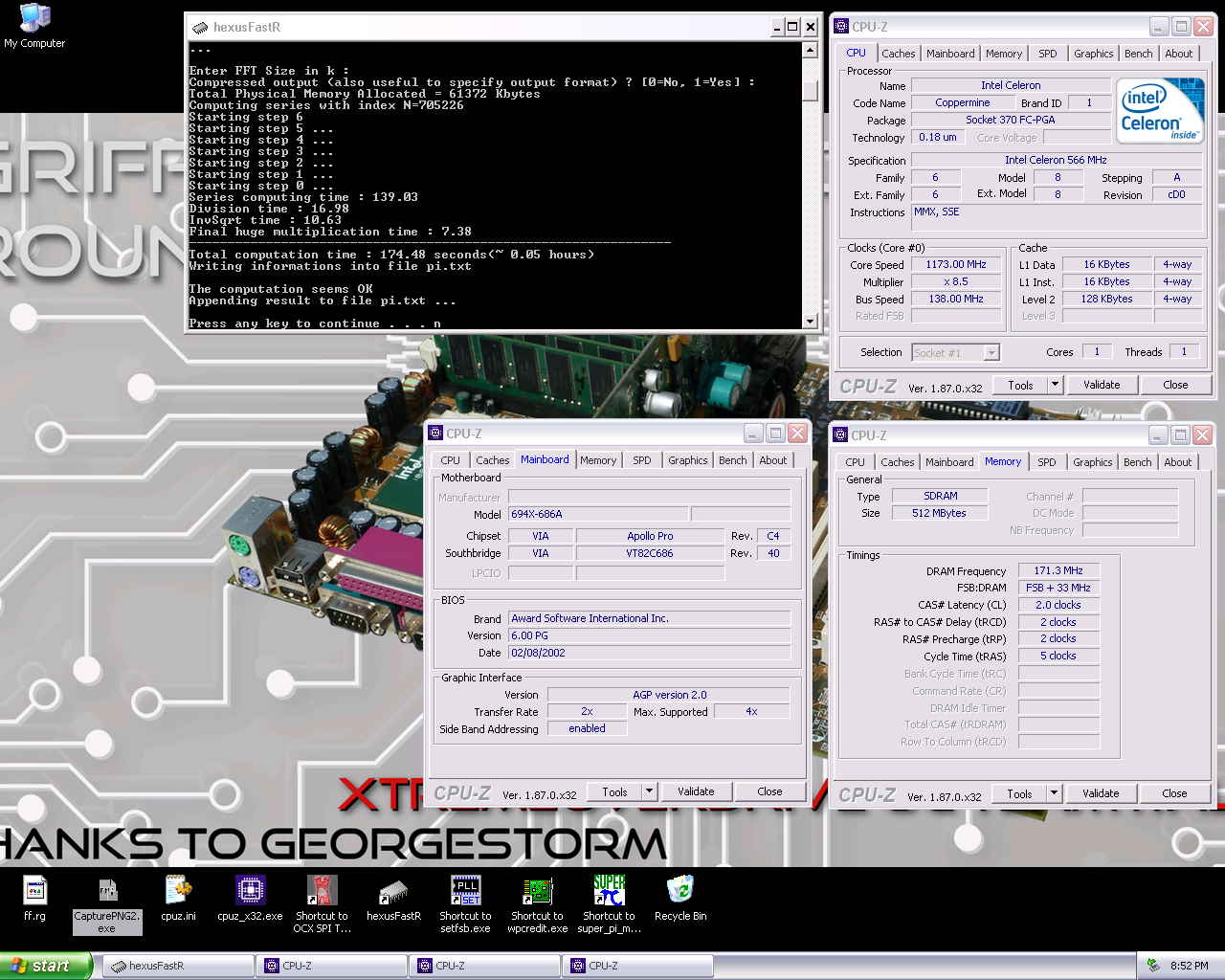Screen dimensions: 1225x980
Task: Expand Tools dropdown arrow in CPU window
Action: 1055,385
